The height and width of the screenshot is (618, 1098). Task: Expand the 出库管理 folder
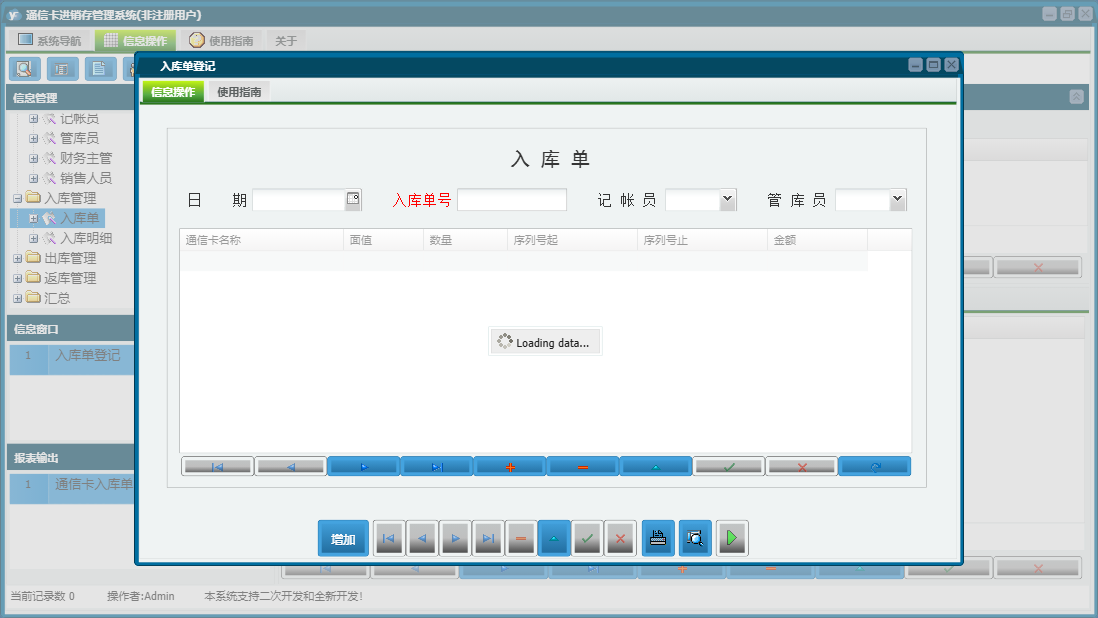click(18, 258)
